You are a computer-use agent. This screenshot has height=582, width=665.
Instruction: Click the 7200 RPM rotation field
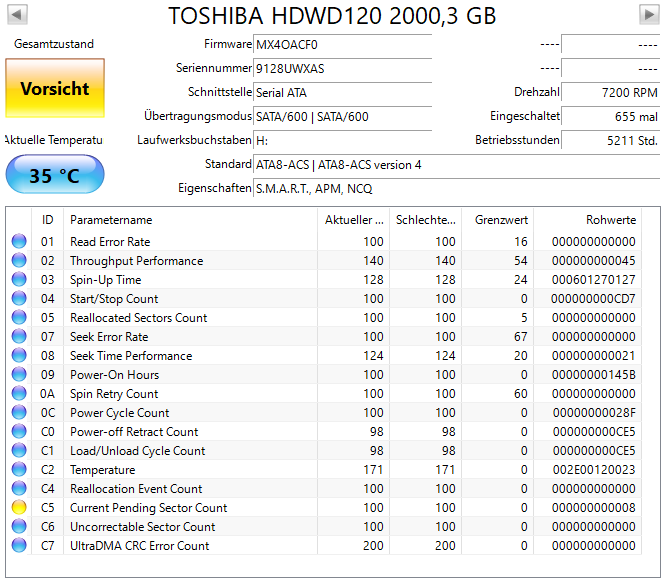click(x=611, y=92)
